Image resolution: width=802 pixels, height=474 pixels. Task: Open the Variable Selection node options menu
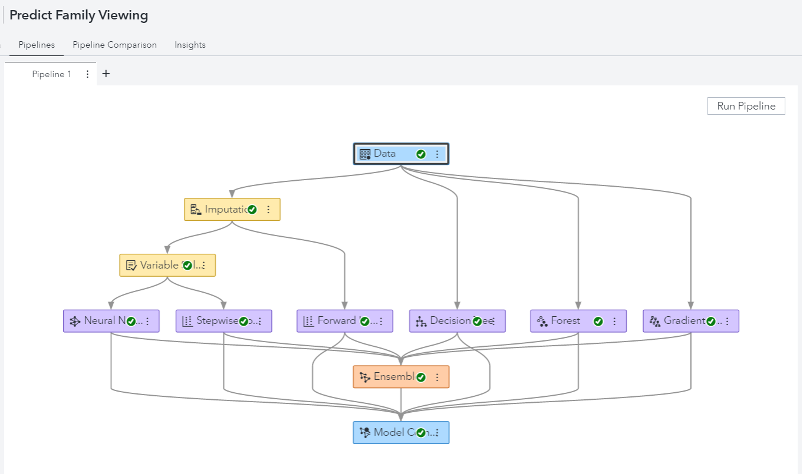coord(204,265)
